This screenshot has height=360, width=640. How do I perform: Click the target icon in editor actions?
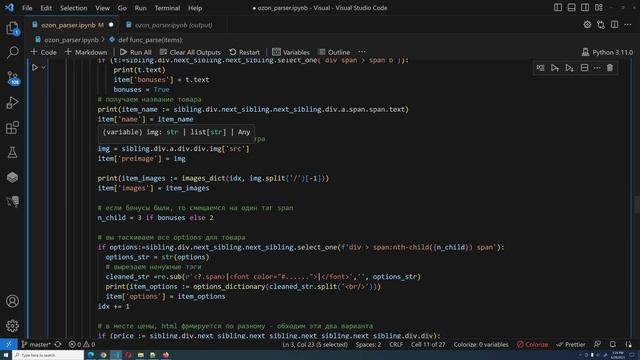click(587, 25)
